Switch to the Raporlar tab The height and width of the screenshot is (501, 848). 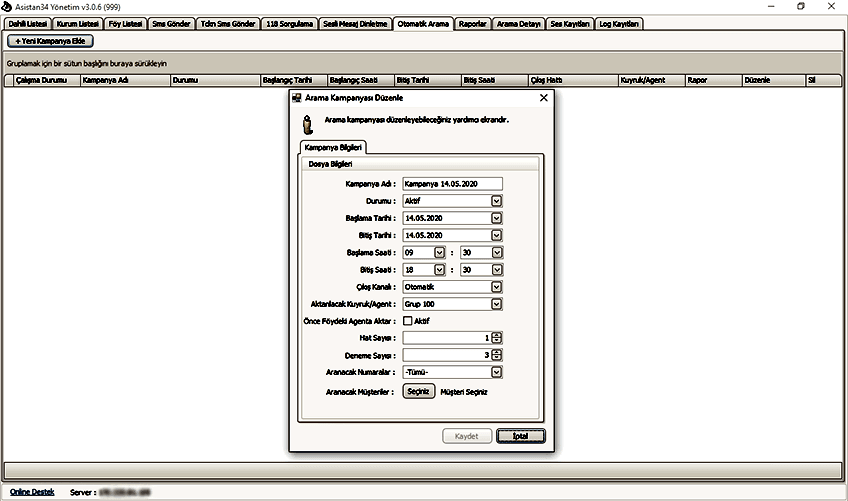472,23
